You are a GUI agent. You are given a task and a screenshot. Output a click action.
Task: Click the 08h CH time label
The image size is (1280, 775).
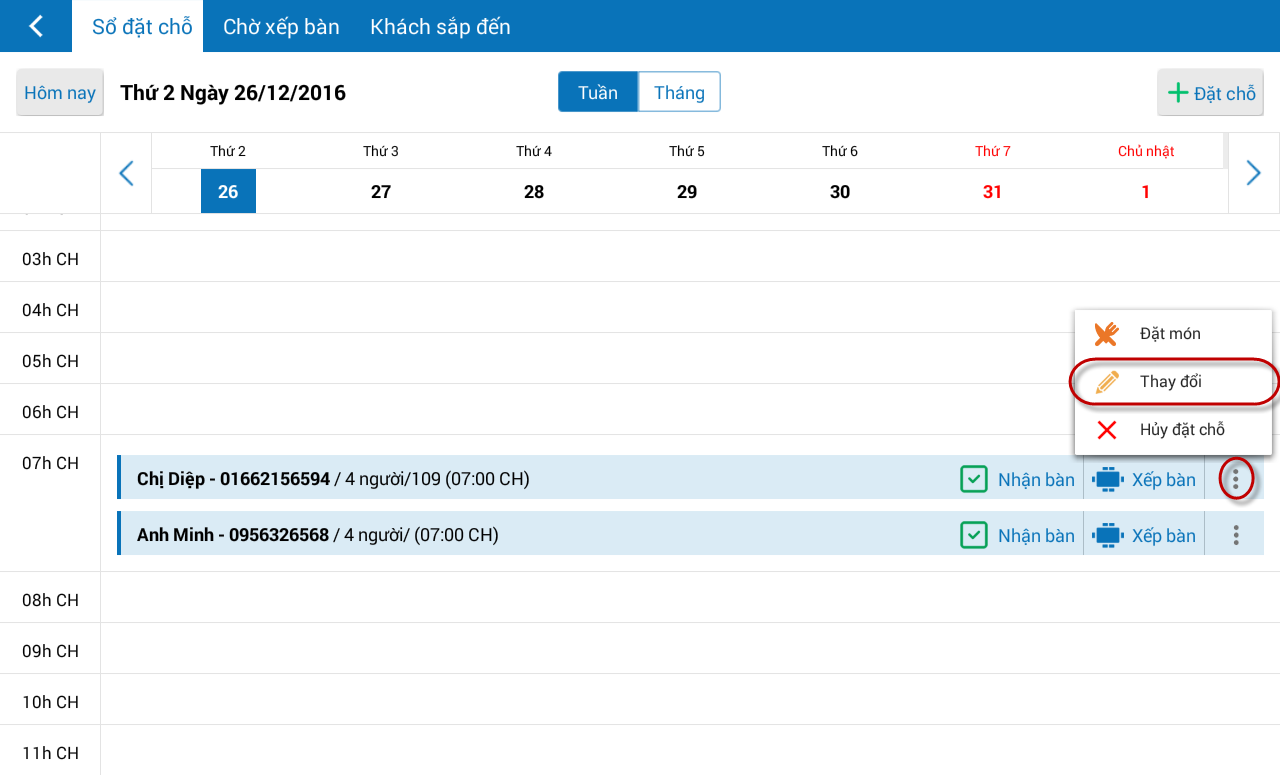point(50,600)
